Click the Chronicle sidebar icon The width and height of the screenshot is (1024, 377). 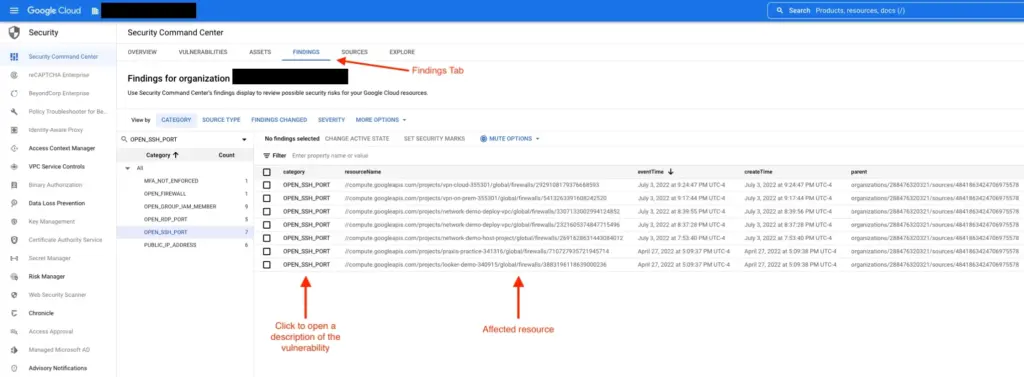(x=14, y=313)
